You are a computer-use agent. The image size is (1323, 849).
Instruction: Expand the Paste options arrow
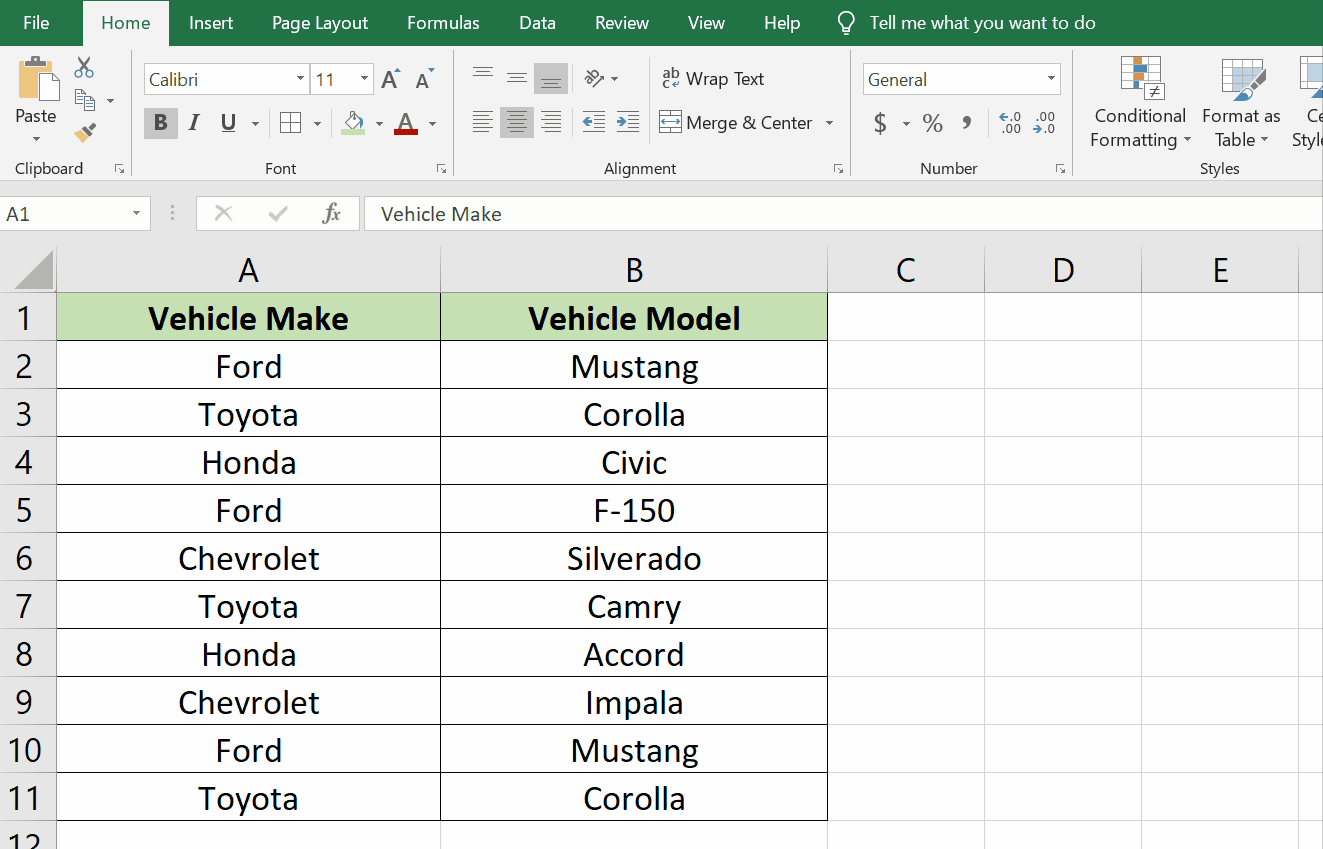(x=36, y=139)
